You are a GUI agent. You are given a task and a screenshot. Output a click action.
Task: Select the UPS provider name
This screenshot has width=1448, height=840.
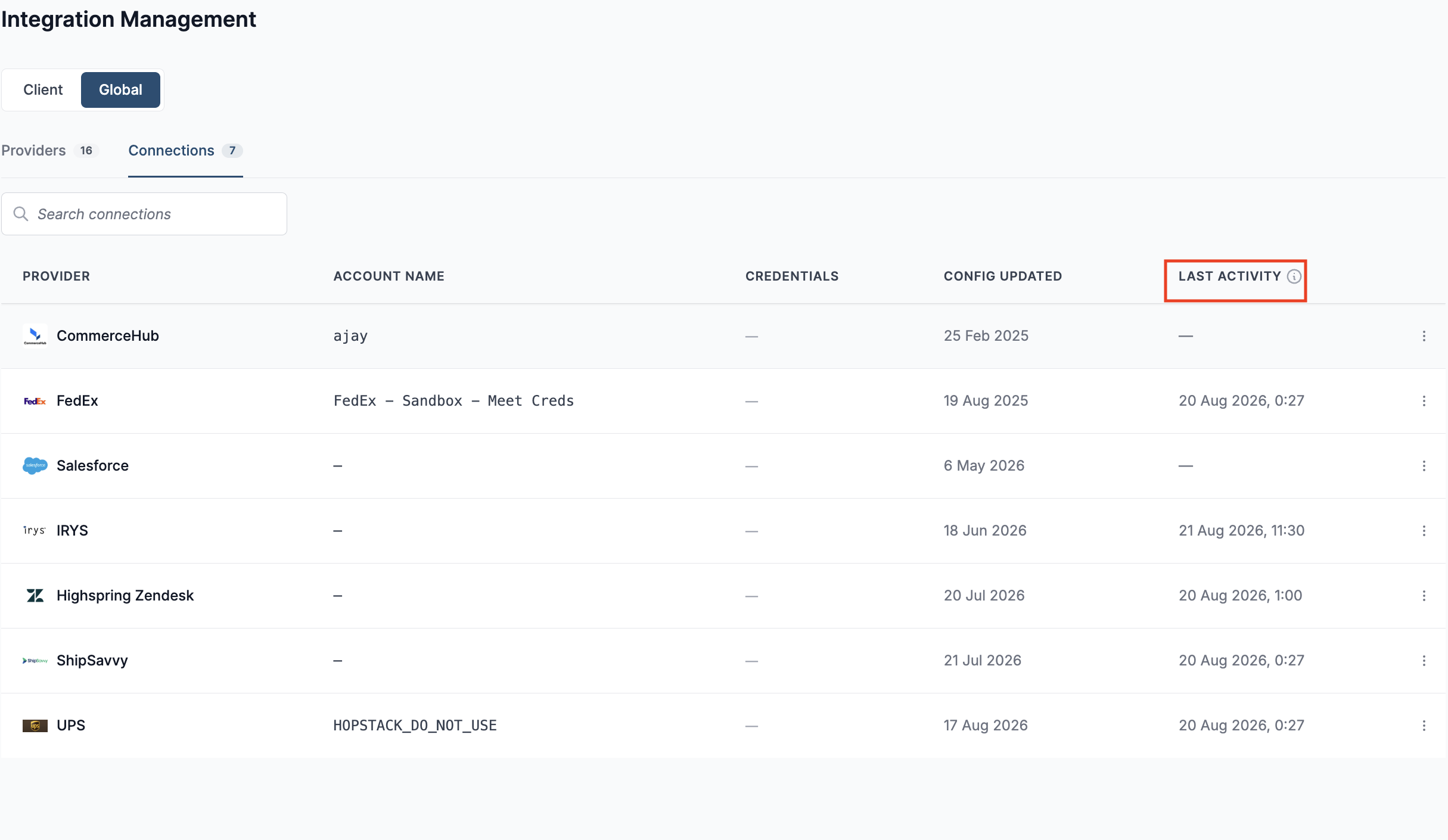[71, 726]
